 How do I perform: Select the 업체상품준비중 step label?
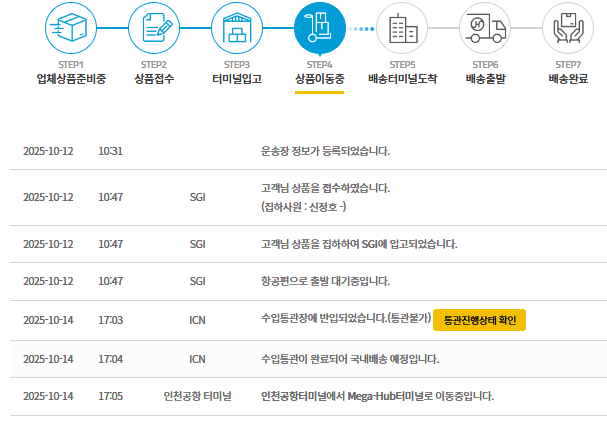71,78
